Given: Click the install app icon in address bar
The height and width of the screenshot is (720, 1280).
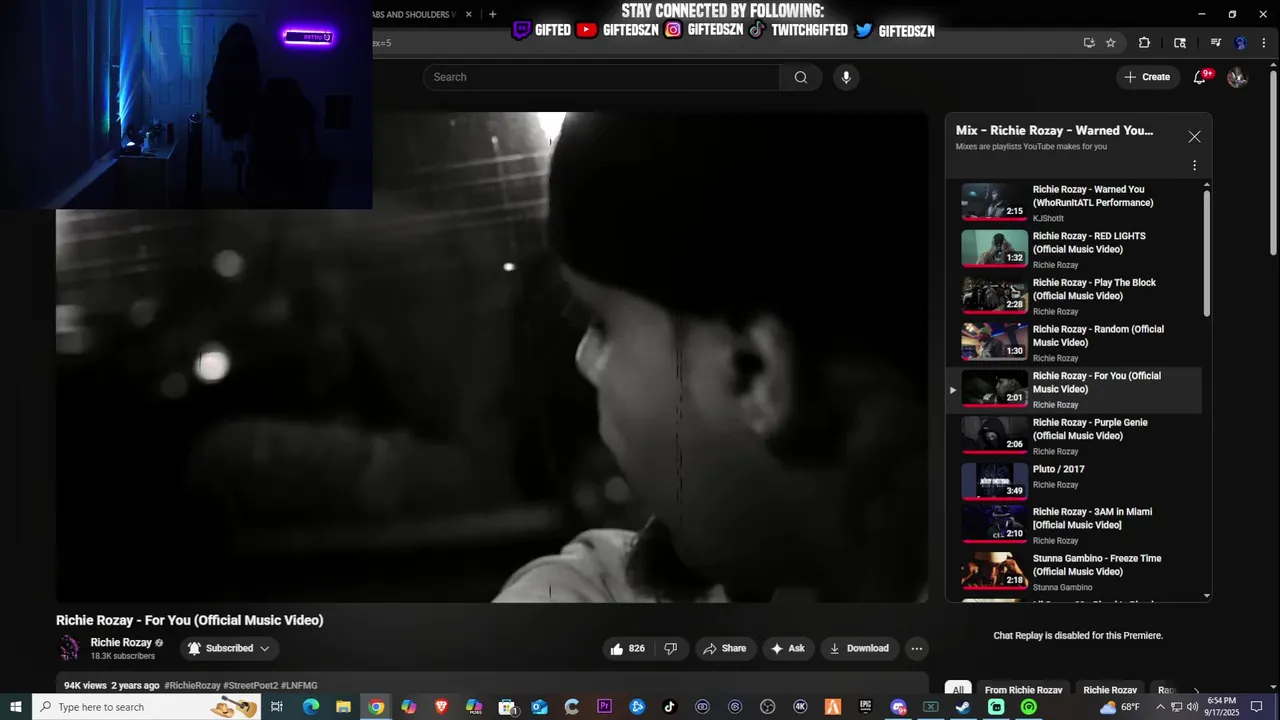Looking at the screenshot, I should point(1089,43).
